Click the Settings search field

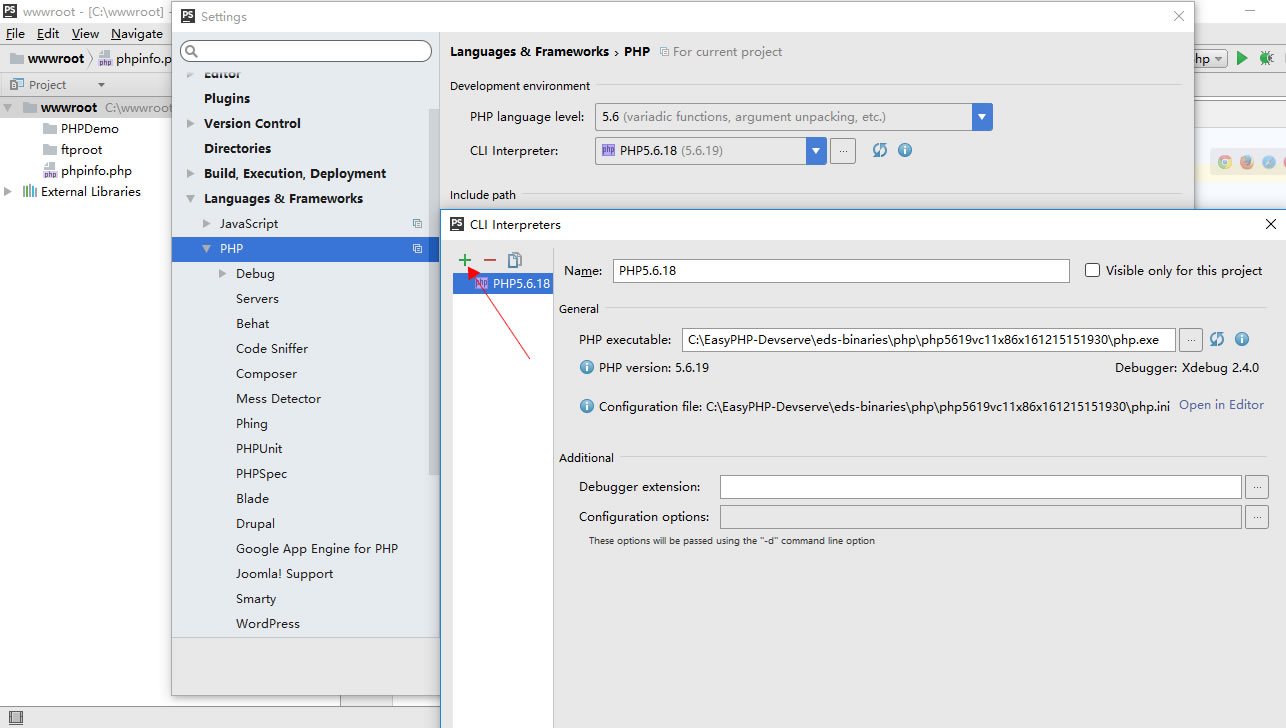306,51
